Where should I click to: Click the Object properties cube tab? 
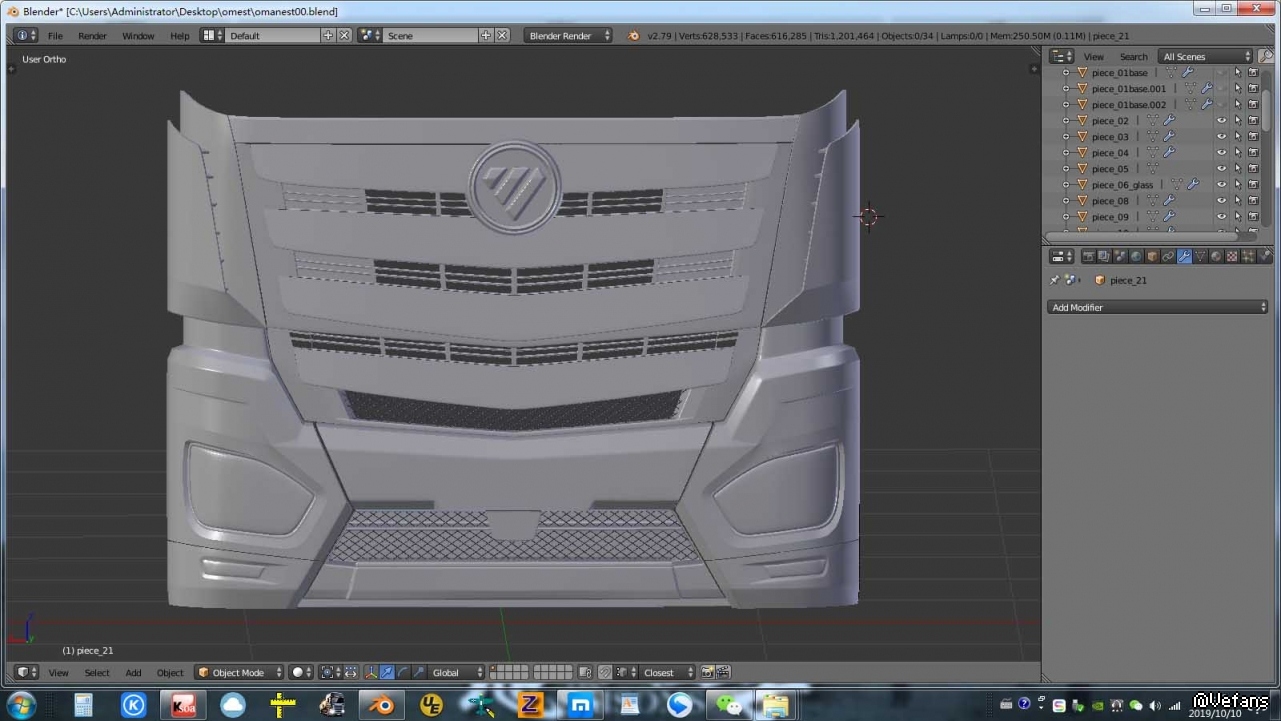click(1152, 257)
